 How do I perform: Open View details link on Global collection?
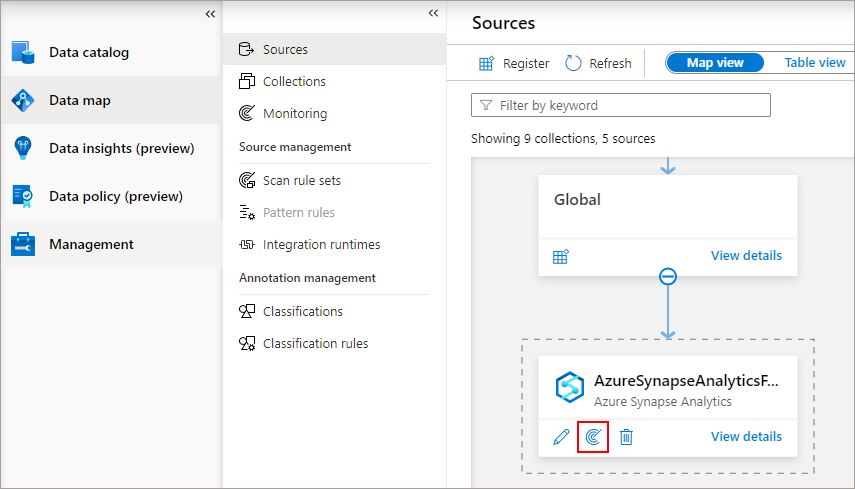pos(746,256)
